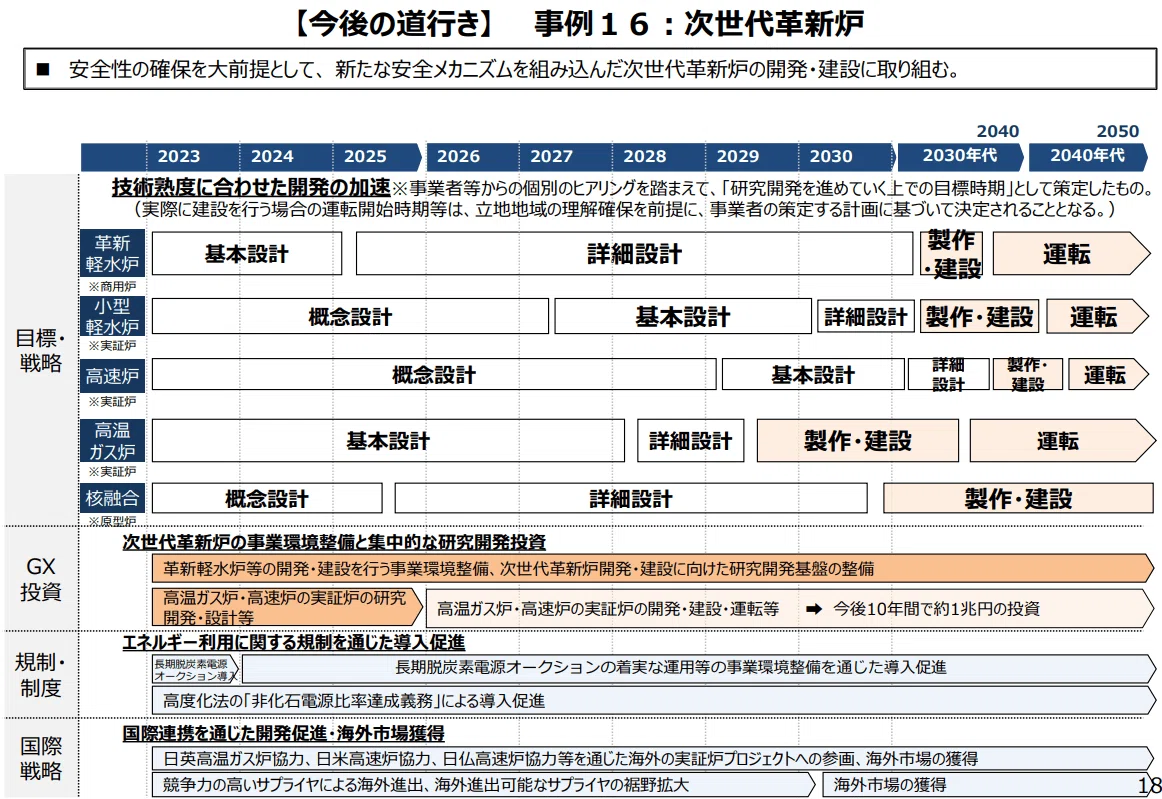Select 基本設計 box in 小型軽水炉 row
This screenshot has height=799, width=1162.
[x=683, y=316]
